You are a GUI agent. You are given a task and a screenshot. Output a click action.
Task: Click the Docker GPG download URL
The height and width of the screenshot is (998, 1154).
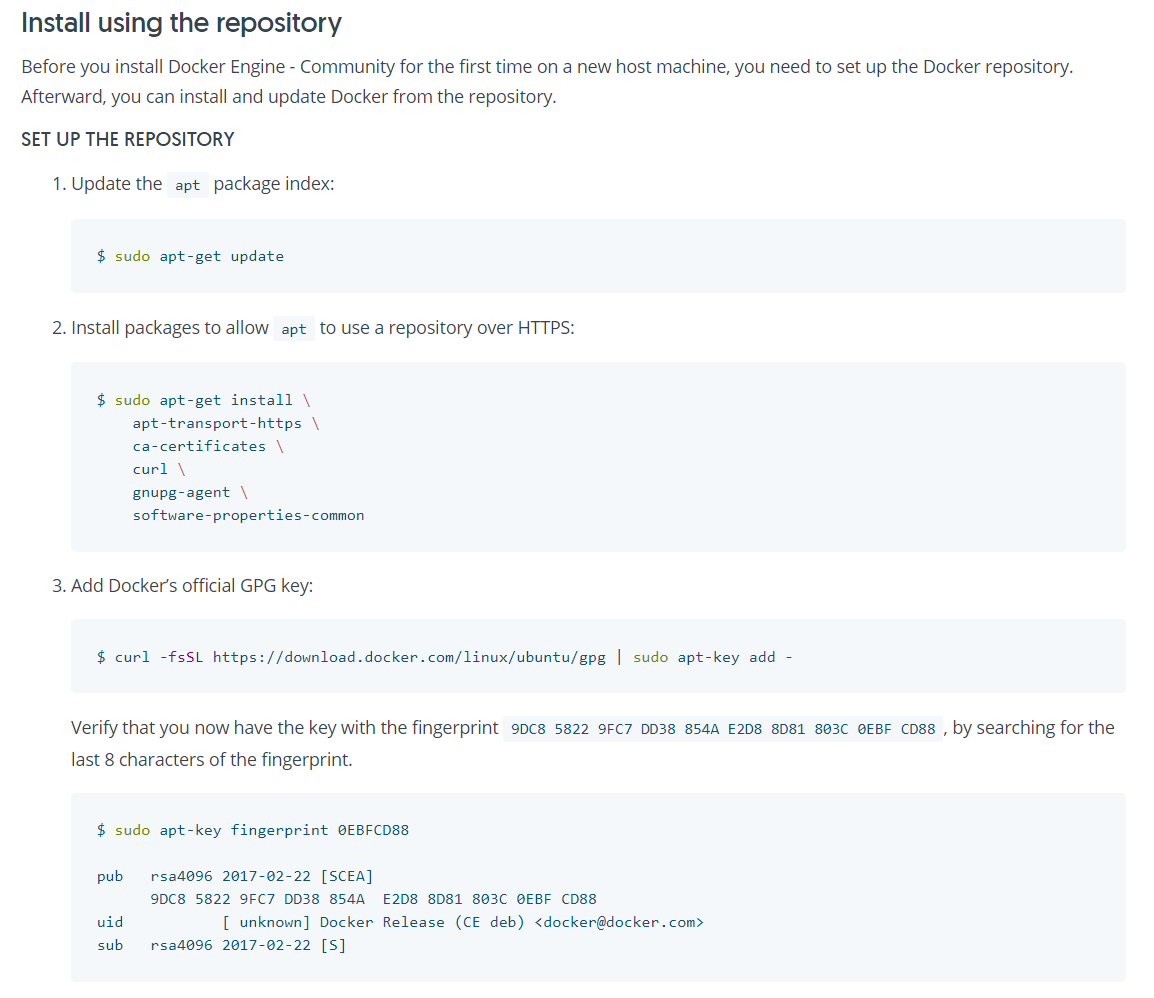pyautogui.click(x=409, y=657)
